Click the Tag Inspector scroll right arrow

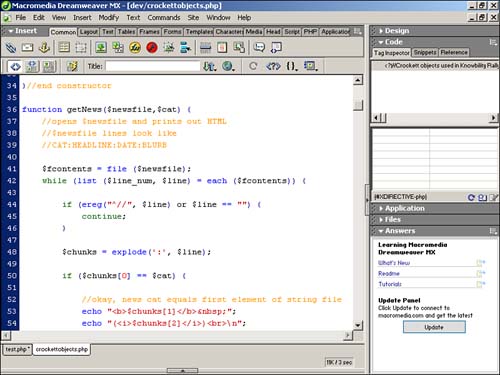pyautogui.click(x=493, y=118)
